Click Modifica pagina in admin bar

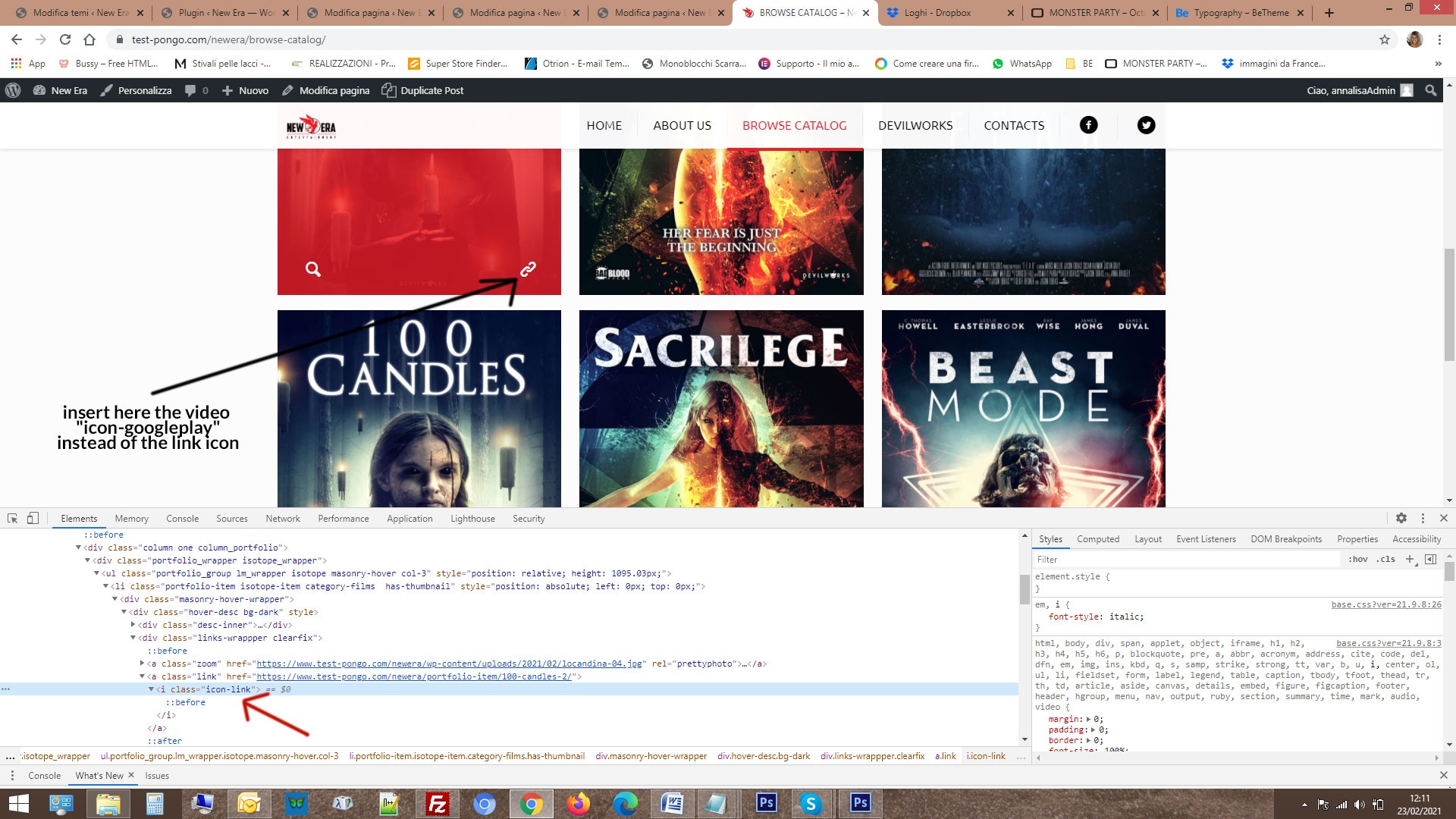325,90
